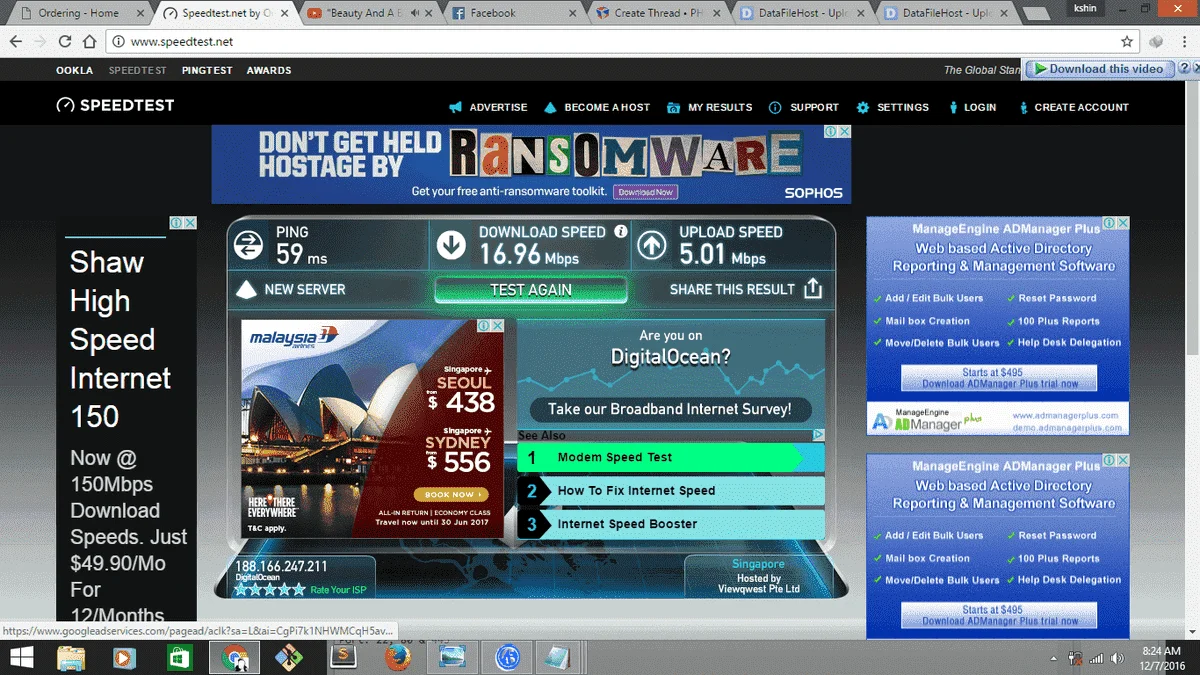Viewport: 1200px width, 675px height.
Task: Click the Settings gear icon
Action: click(863, 107)
